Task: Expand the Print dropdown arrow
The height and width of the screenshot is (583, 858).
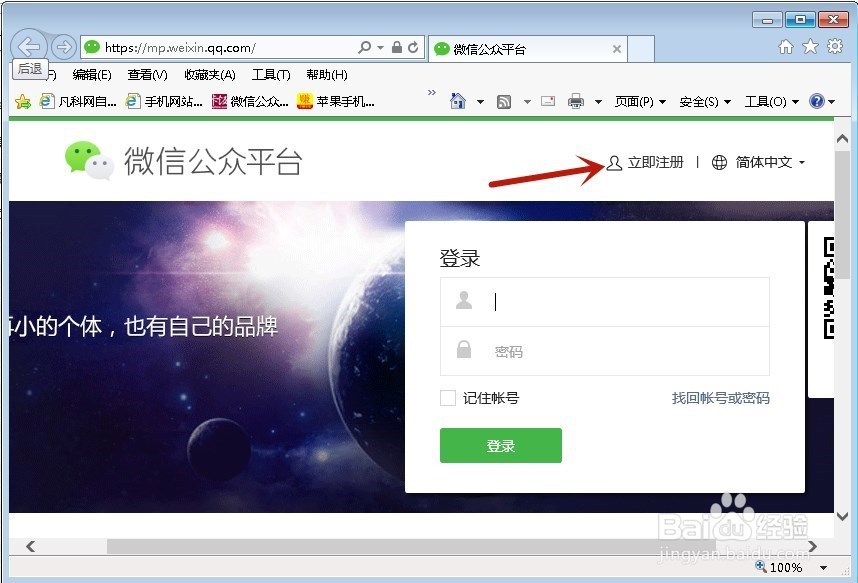Action: (598, 102)
